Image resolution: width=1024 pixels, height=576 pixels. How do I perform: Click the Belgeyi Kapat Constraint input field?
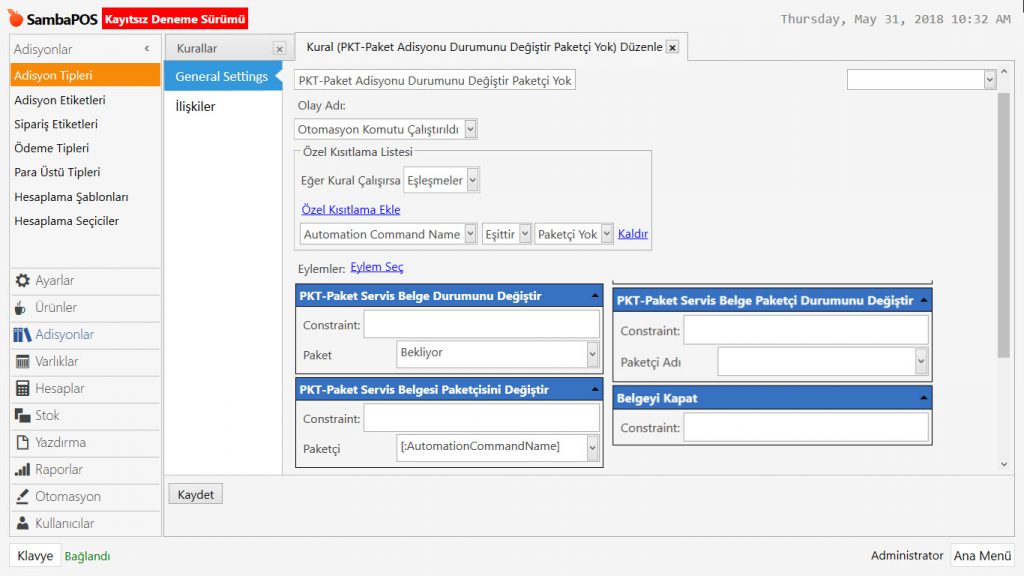coord(806,428)
